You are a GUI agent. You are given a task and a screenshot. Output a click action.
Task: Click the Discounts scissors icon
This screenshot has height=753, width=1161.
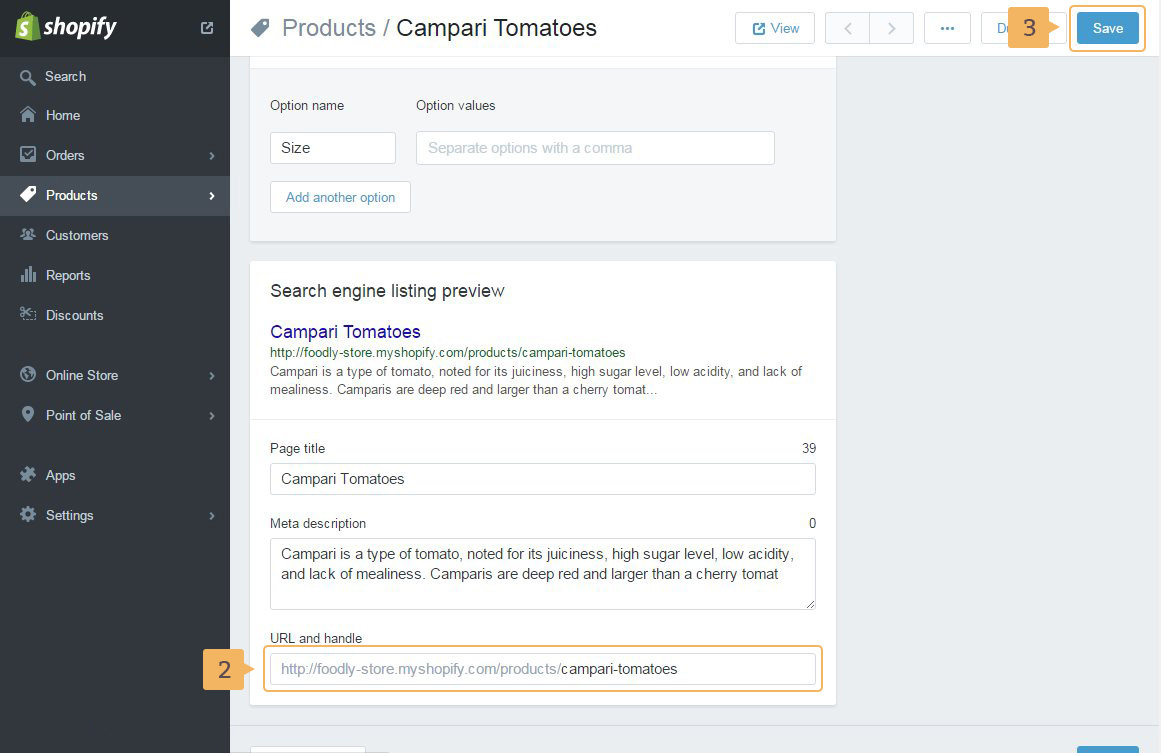[28, 315]
